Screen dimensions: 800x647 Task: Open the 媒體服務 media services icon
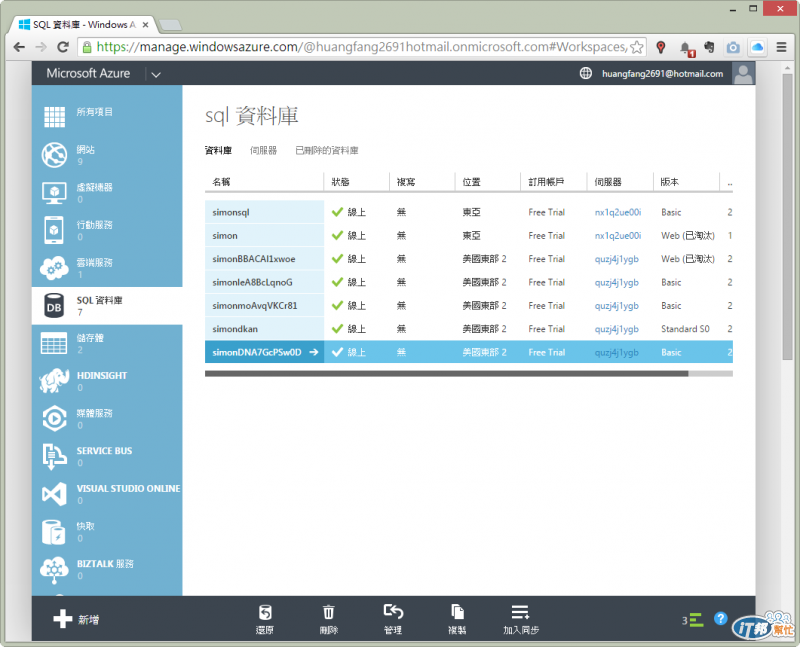[x=54, y=418]
